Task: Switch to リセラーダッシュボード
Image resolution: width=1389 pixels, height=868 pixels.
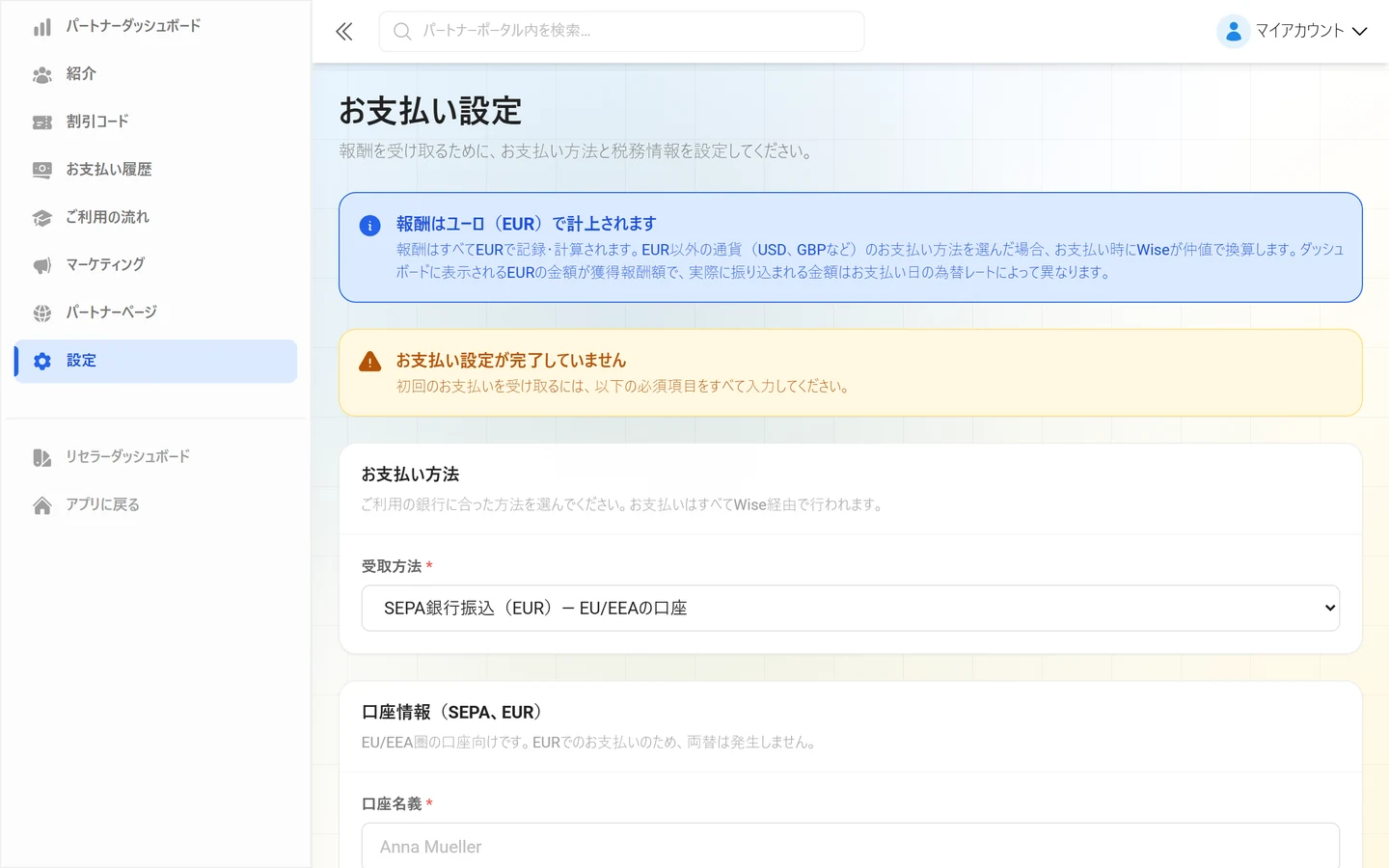Action: [155, 456]
